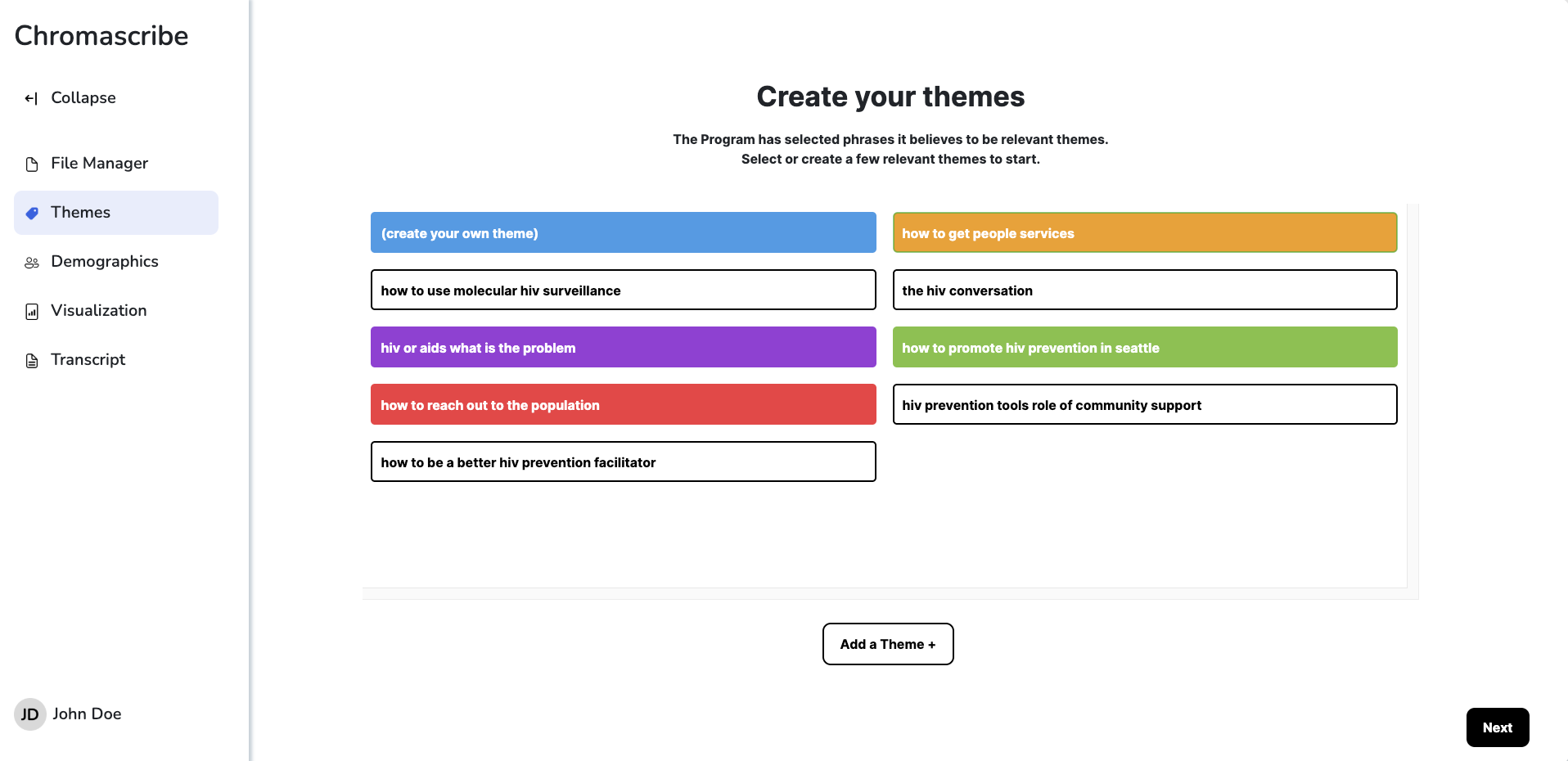Click the '(create your own theme)' field

pyautogui.click(x=623, y=233)
